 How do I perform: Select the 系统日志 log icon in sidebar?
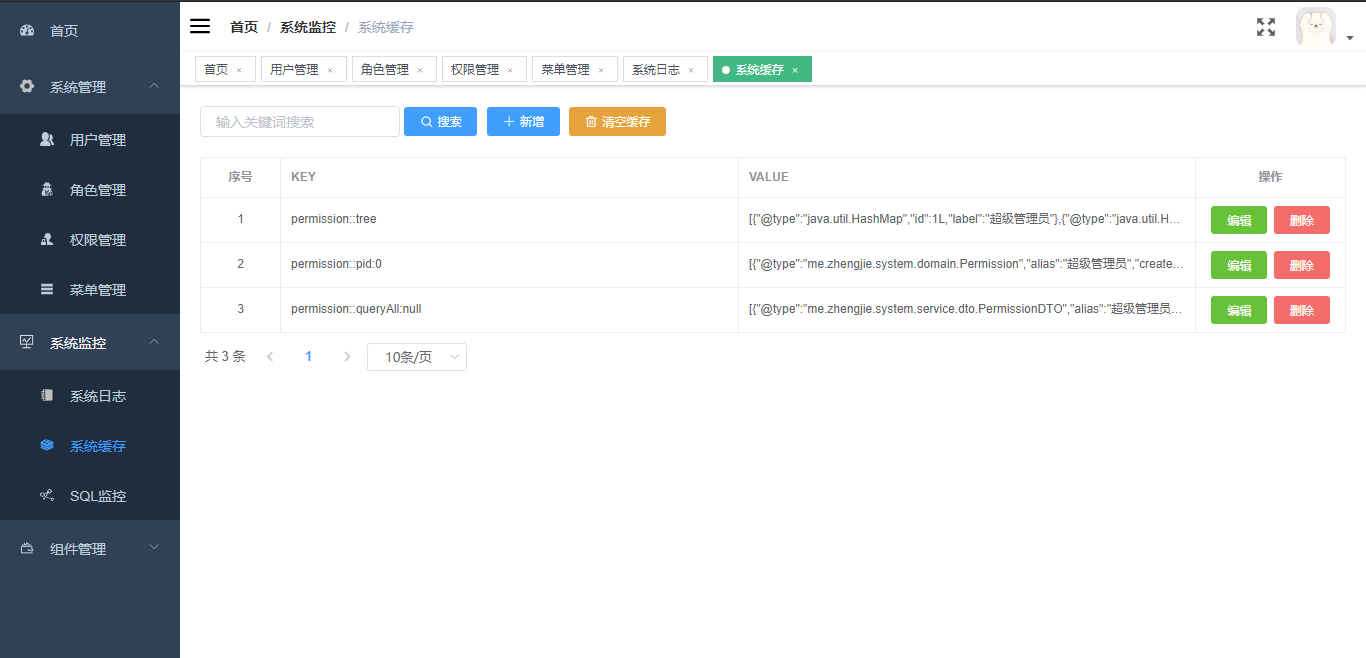pyautogui.click(x=46, y=395)
